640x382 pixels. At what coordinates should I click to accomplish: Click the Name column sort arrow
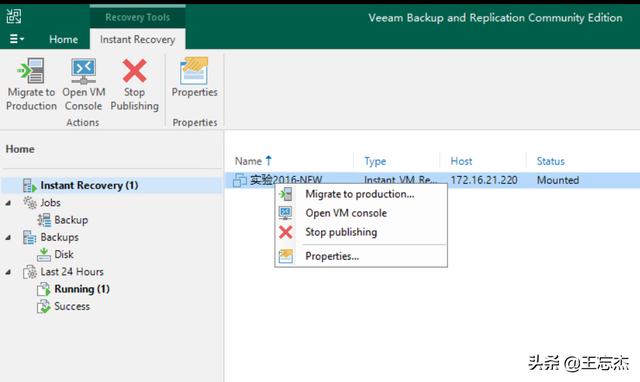[x=268, y=160]
